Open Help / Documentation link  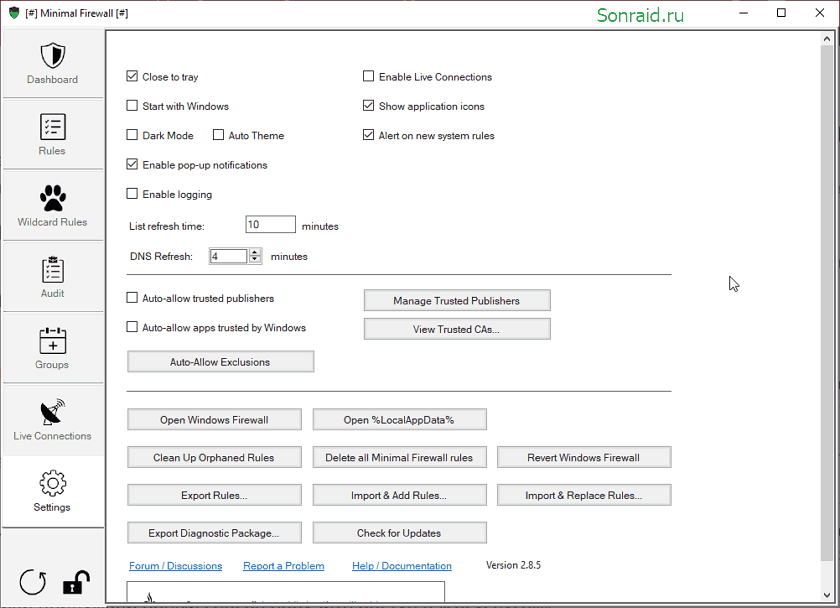point(402,566)
